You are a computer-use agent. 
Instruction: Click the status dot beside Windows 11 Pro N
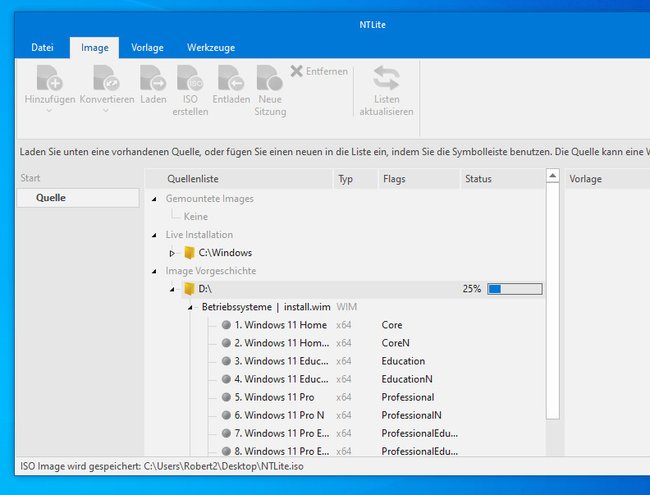[226, 415]
